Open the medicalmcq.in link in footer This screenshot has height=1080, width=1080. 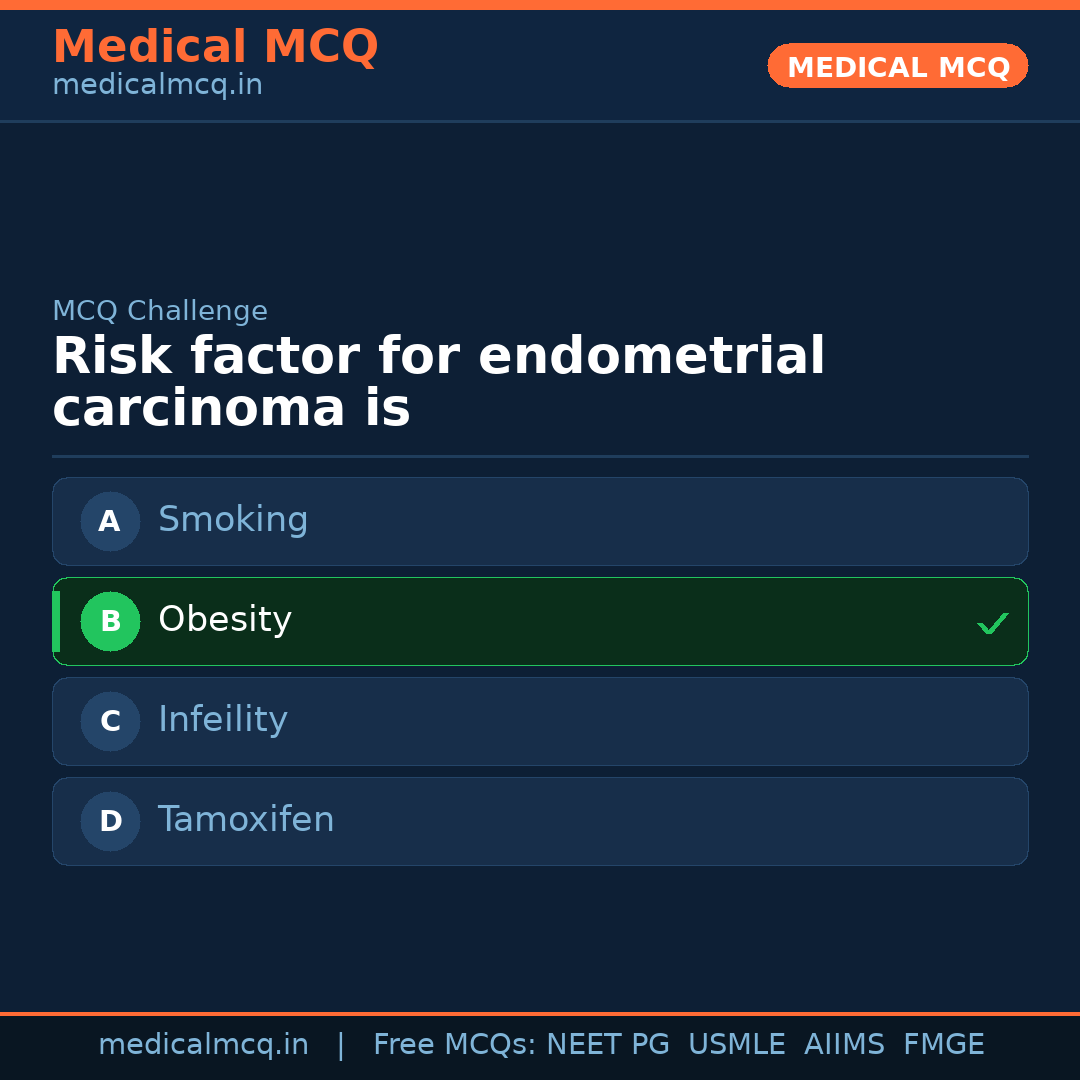point(203,1045)
